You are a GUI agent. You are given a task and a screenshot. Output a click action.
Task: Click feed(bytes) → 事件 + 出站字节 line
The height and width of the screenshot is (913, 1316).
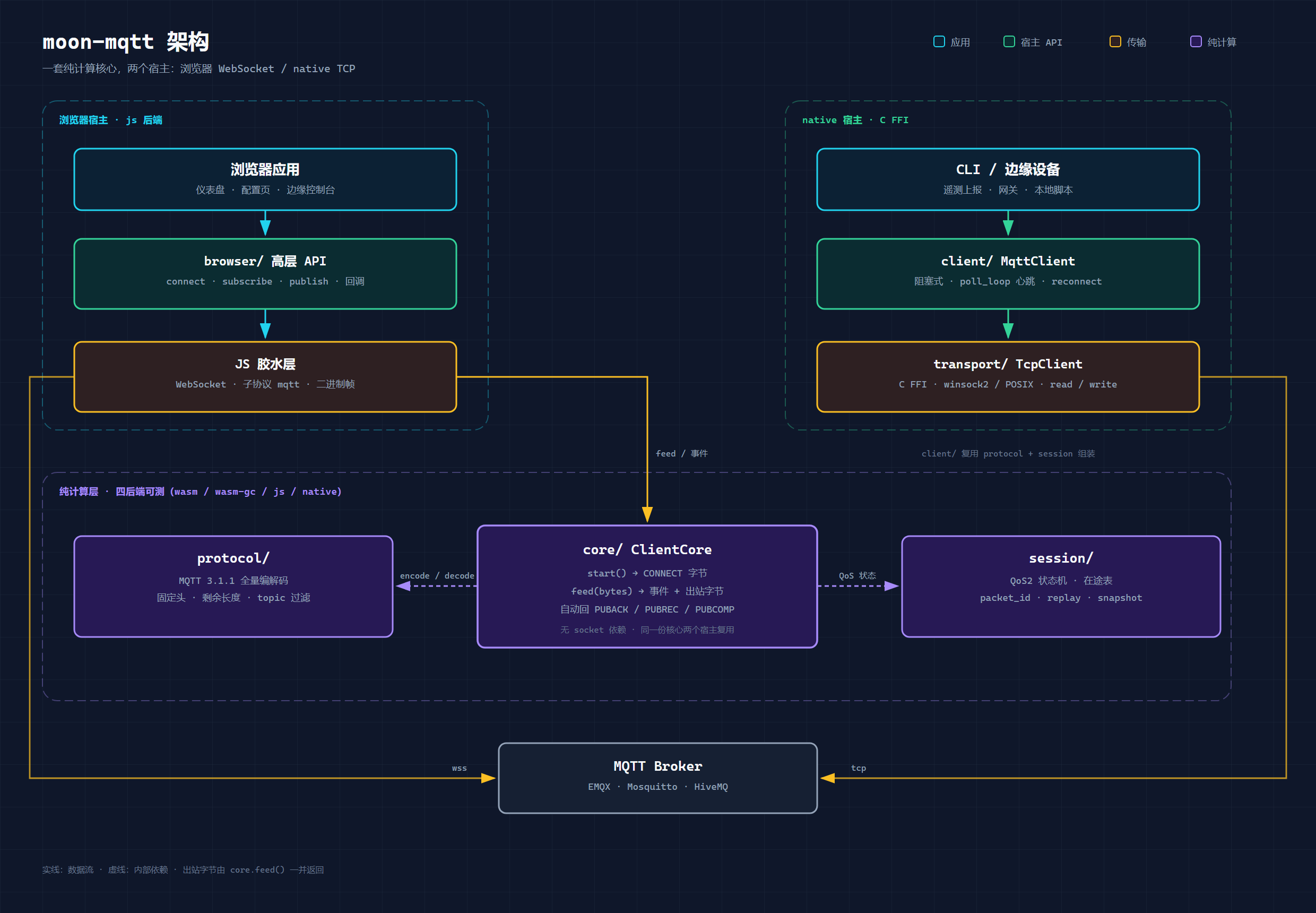pyautogui.click(x=647, y=591)
